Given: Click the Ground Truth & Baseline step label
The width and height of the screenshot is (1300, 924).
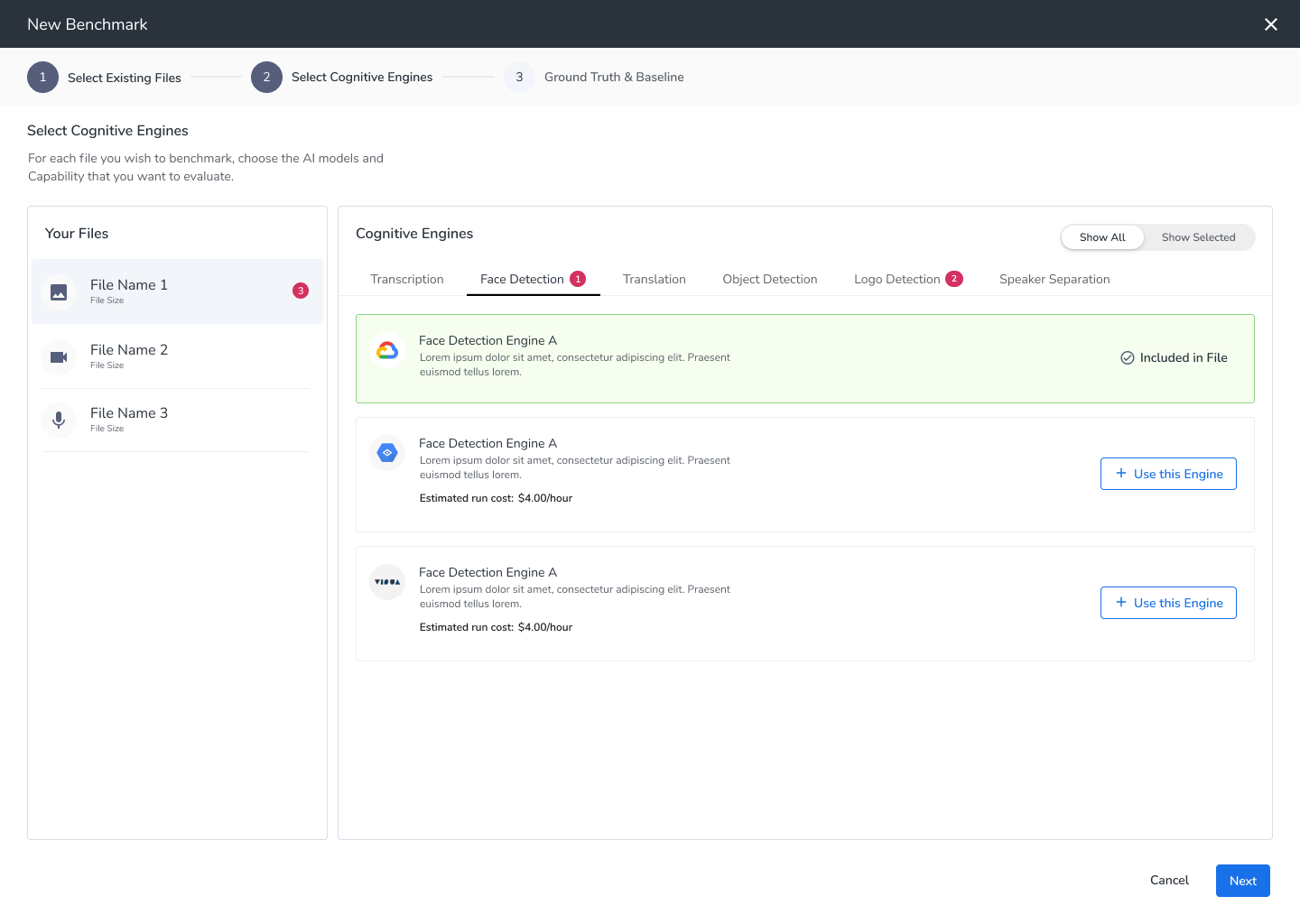Looking at the screenshot, I should pyautogui.click(x=614, y=78).
